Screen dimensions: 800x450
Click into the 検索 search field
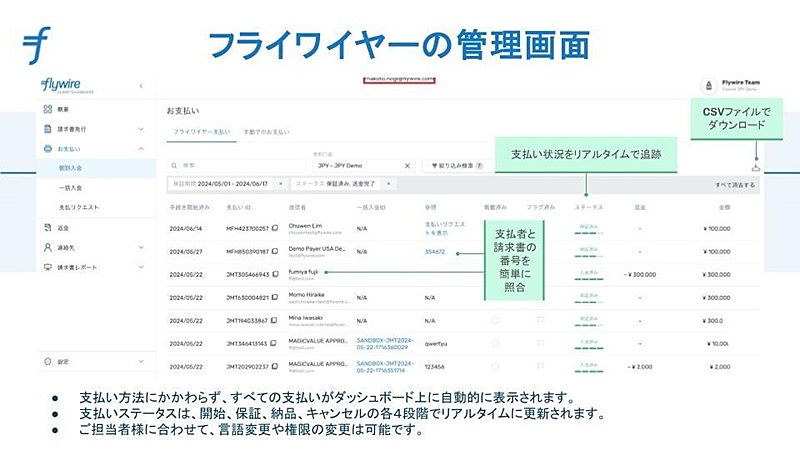(x=237, y=166)
